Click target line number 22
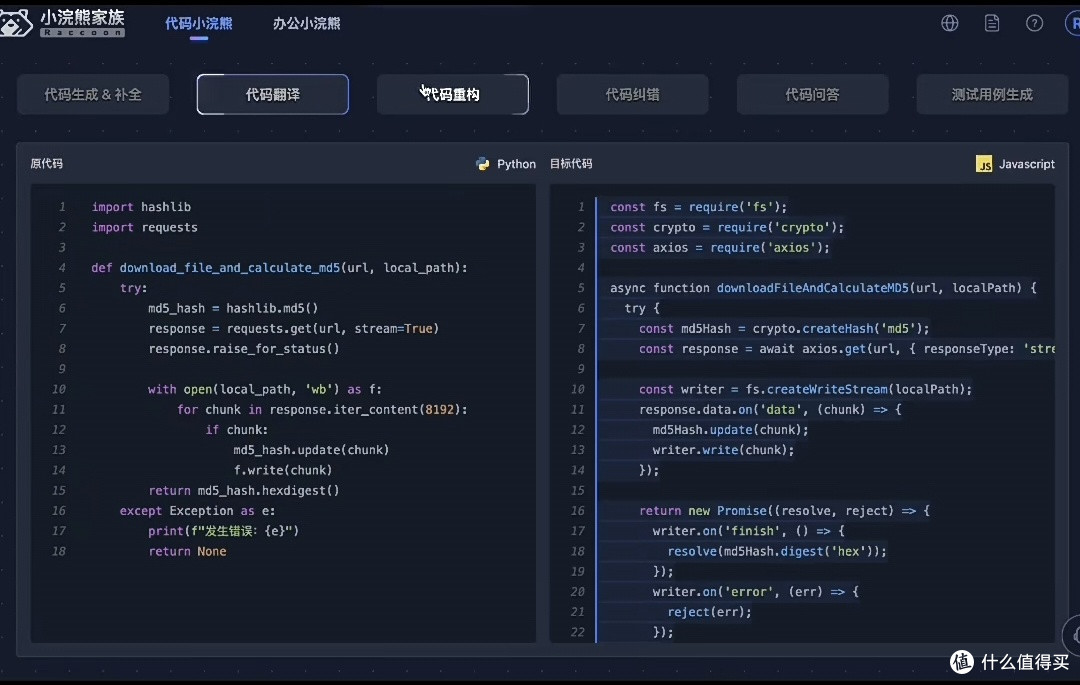Image resolution: width=1080 pixels, height=685 pixels. pos(577,632)
